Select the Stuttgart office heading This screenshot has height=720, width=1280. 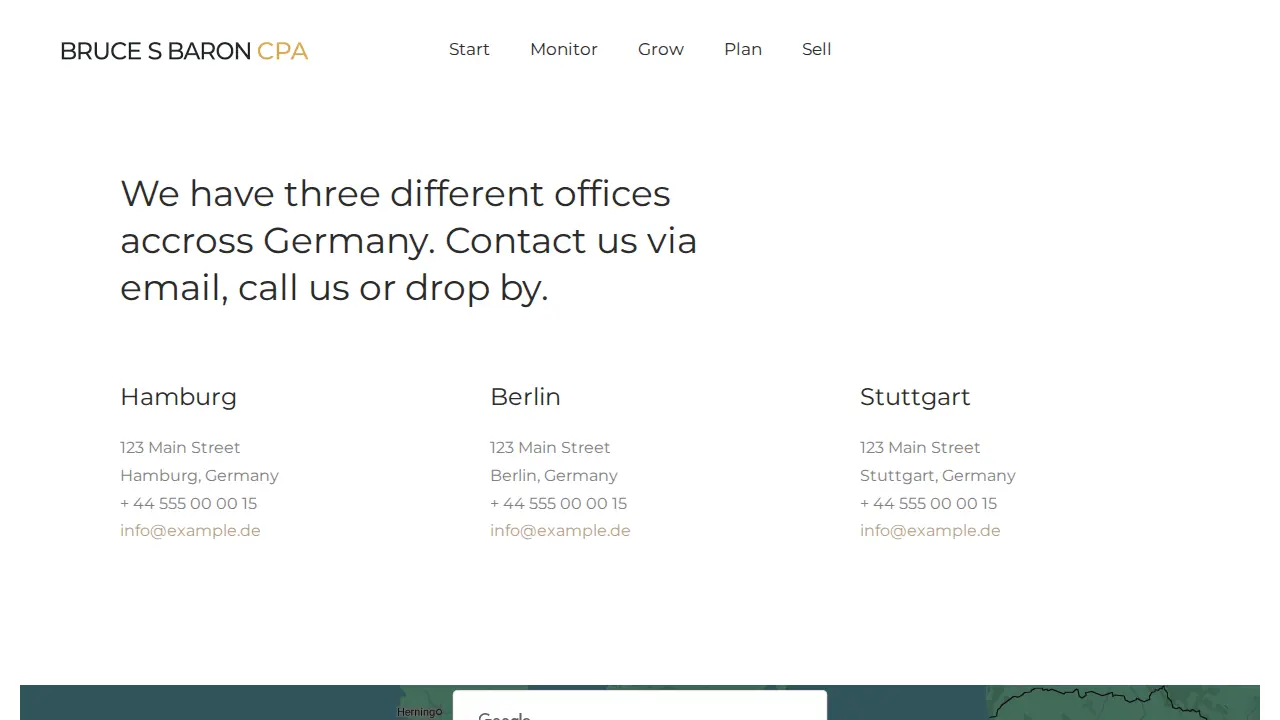pos(915,397)
